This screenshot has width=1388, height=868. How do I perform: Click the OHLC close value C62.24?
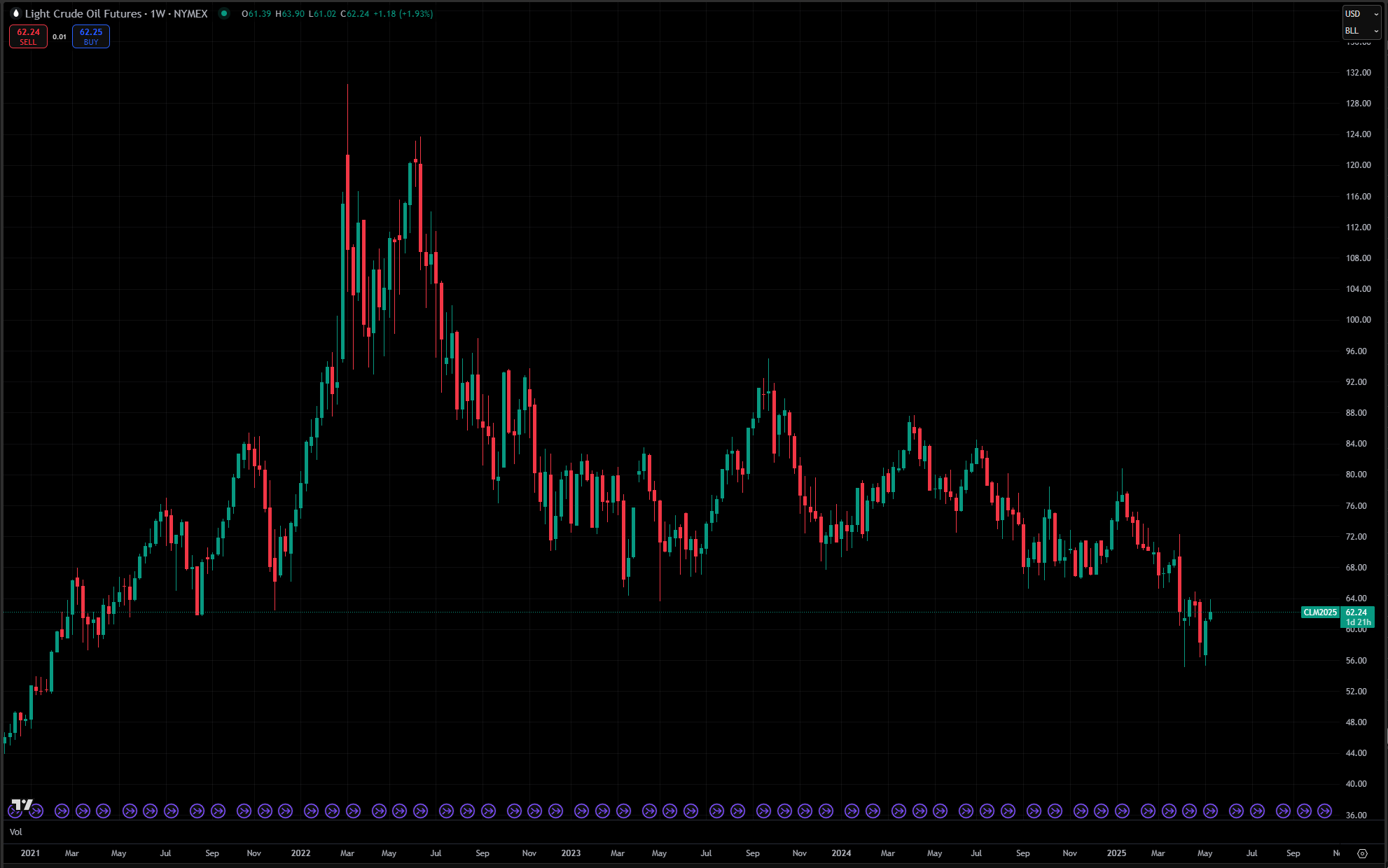coord(355,13)
